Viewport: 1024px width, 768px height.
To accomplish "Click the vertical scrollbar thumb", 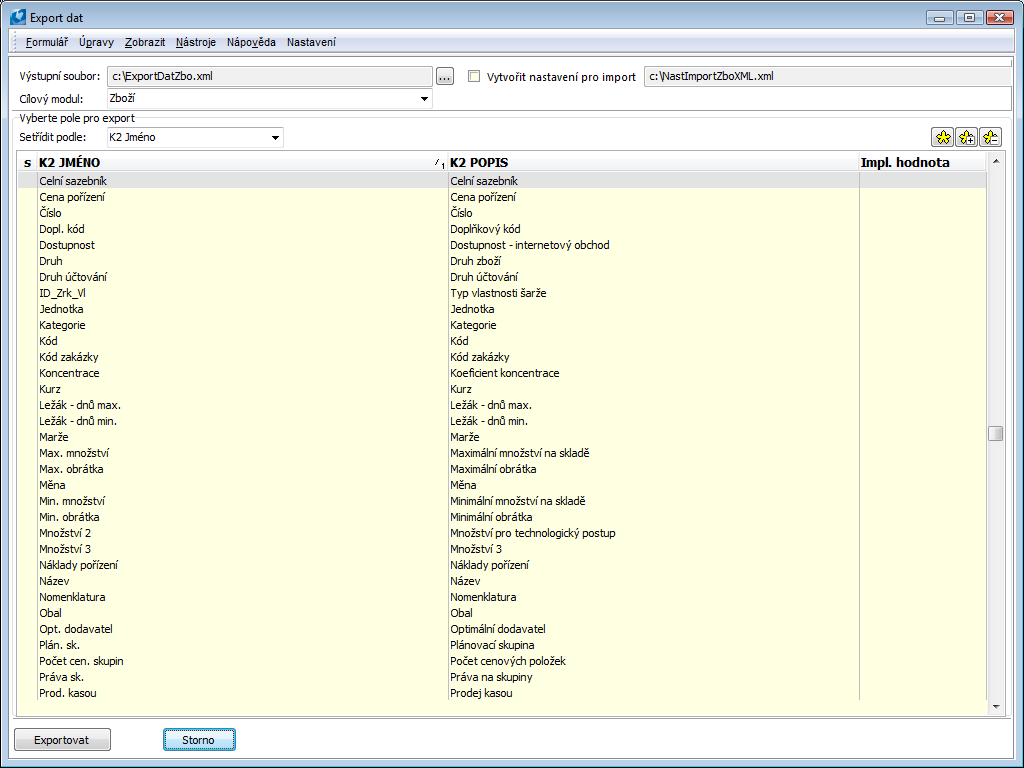I will [995, 431].
